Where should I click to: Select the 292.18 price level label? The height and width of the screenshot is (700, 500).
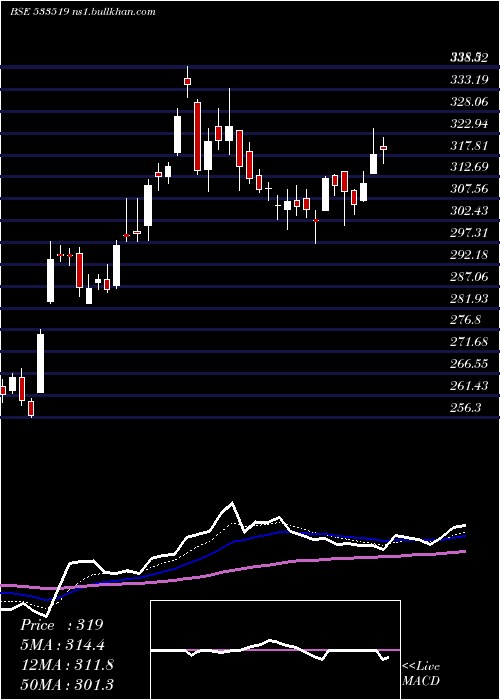(469, 254)
